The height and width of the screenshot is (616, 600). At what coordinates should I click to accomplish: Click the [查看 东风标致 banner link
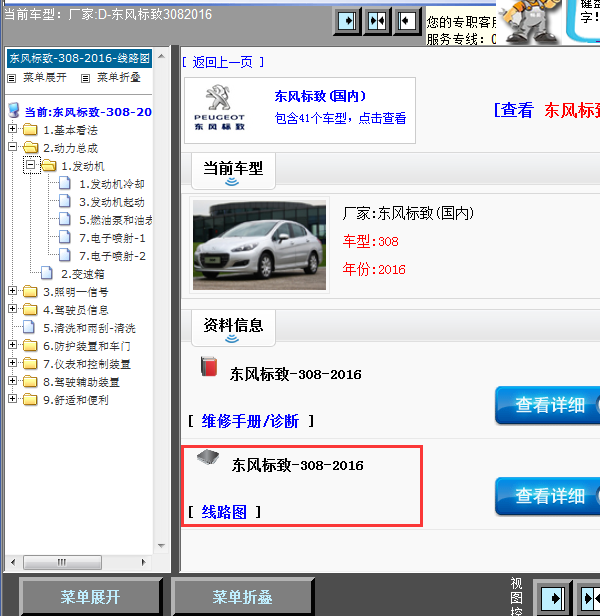click(x=547, y=110)
